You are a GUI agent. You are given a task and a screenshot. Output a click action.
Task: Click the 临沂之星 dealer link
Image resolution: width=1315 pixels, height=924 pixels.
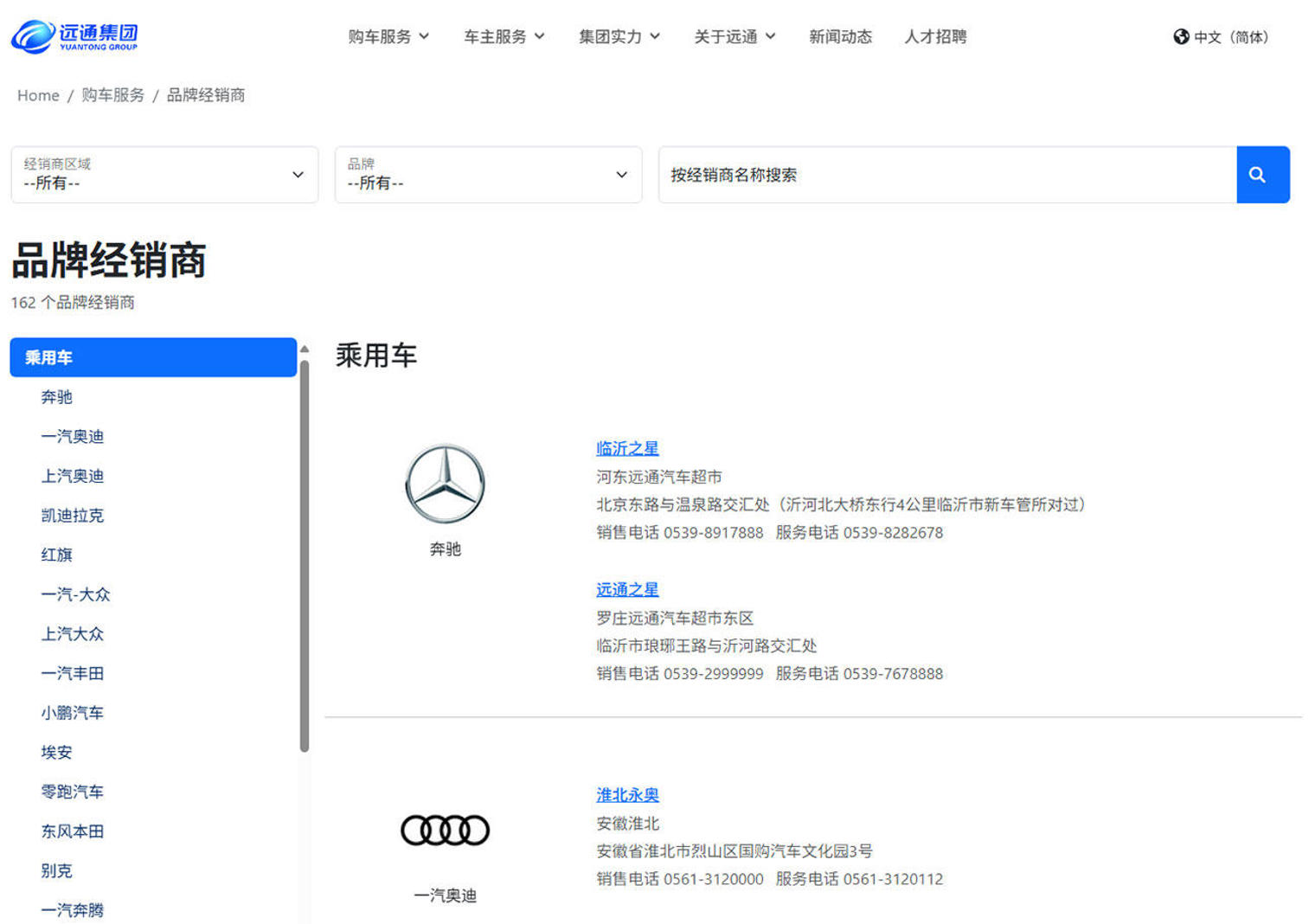coord(627,448)
